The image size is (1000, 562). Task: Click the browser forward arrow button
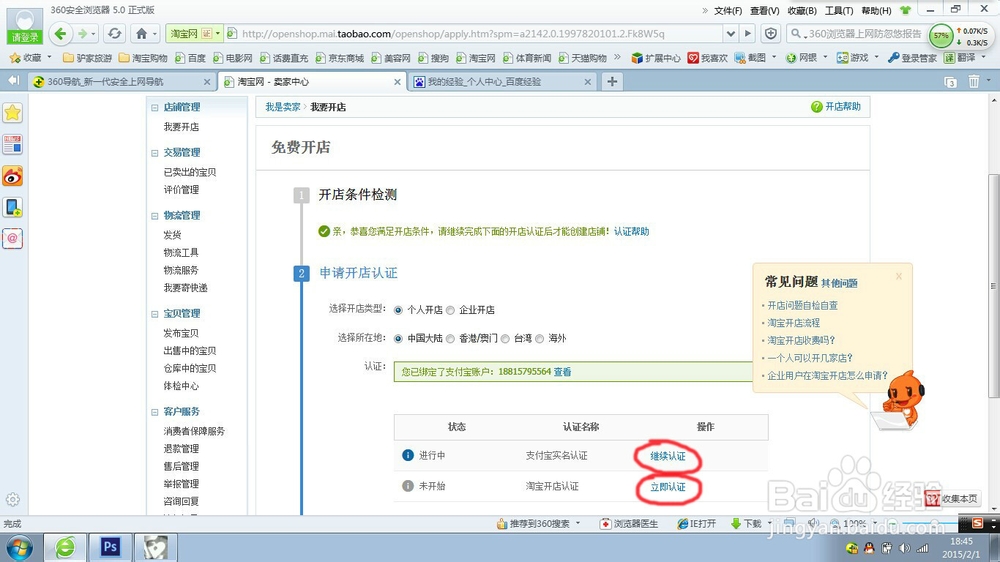[82, 33]
